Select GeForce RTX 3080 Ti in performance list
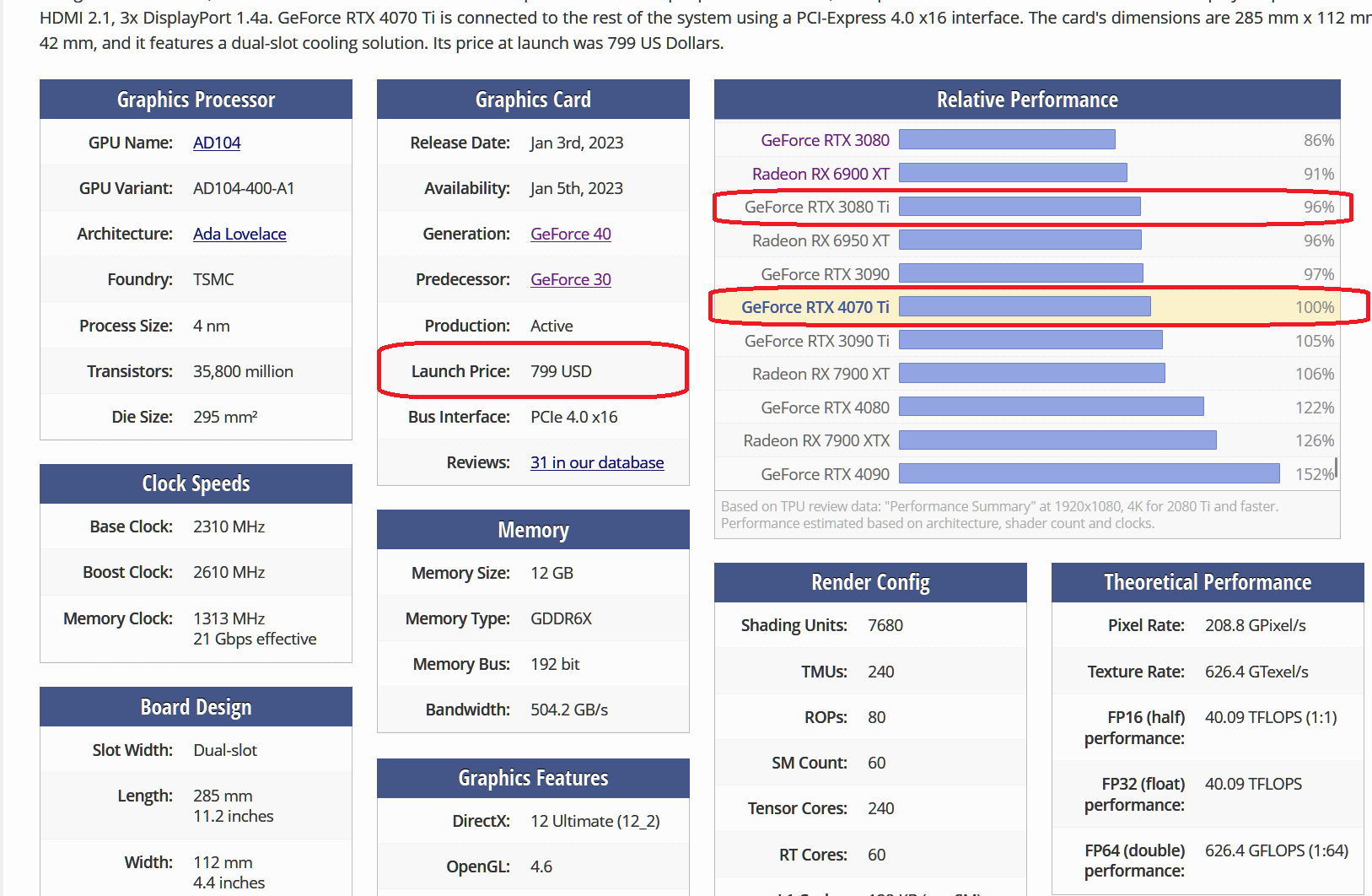This screenshot has height=896, width=1372. tap(817, 207)
